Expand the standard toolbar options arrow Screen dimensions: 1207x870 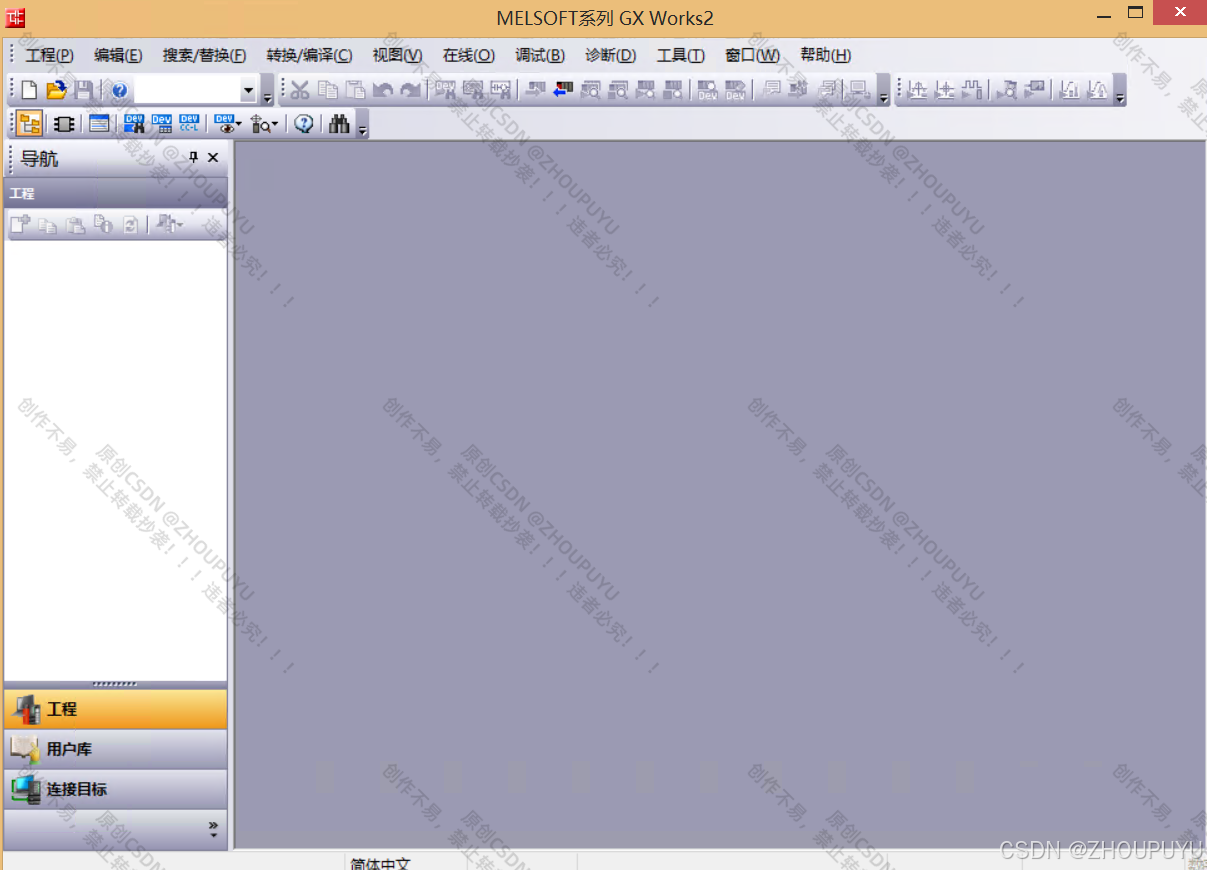268,96
